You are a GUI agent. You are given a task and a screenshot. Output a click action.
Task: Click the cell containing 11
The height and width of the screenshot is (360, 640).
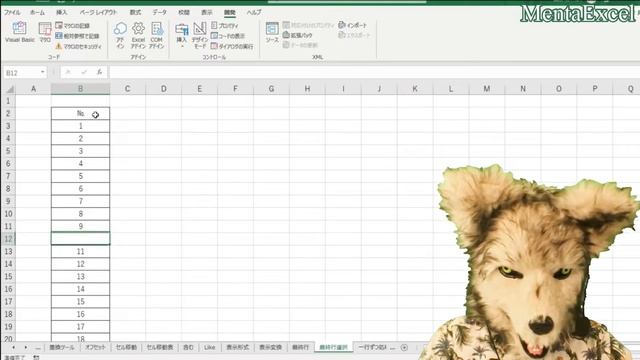(x=80, y=251)
